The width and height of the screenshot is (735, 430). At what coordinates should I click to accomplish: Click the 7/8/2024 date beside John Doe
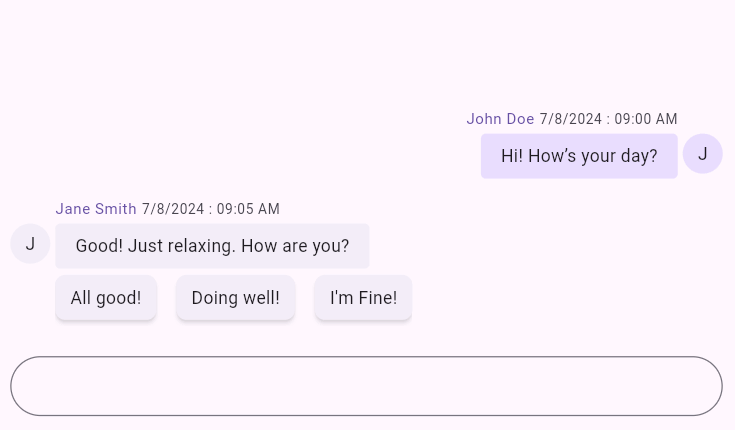point(570,119)
